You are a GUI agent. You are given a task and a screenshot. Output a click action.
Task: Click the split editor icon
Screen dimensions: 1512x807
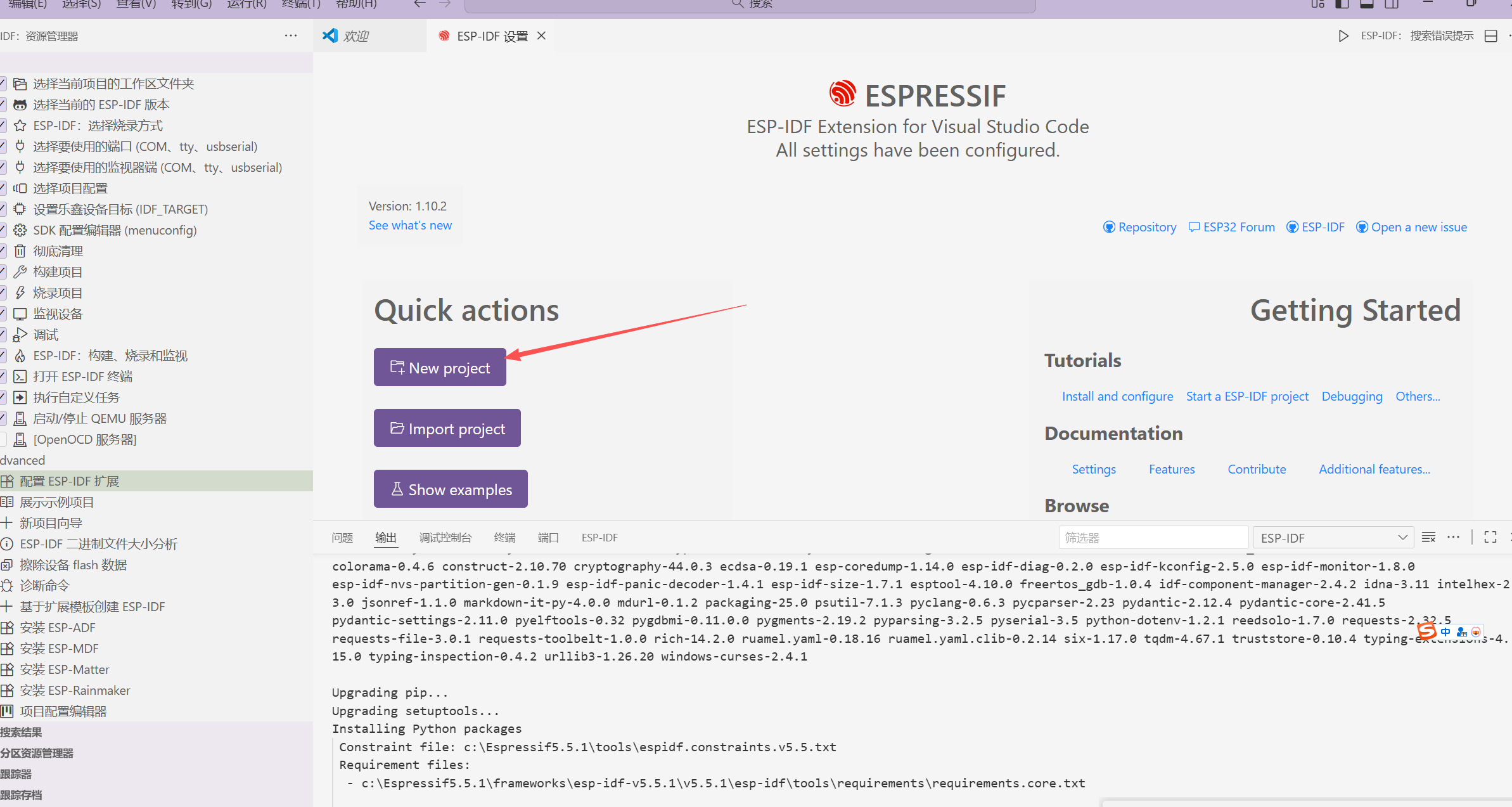click(x=1491, y=36)
